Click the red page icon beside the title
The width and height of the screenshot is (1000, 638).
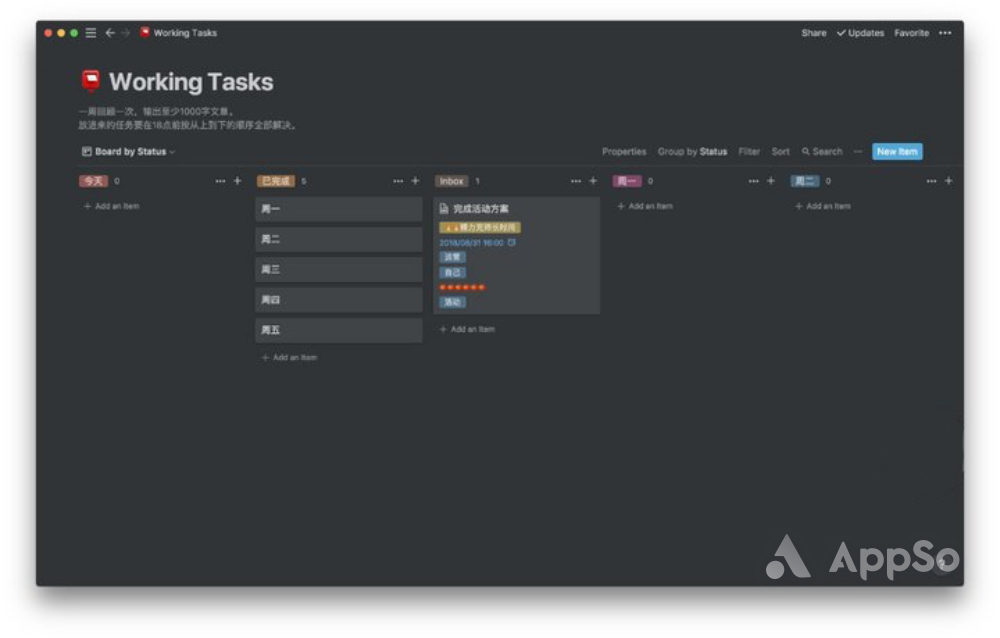click(x=91, y=81)
